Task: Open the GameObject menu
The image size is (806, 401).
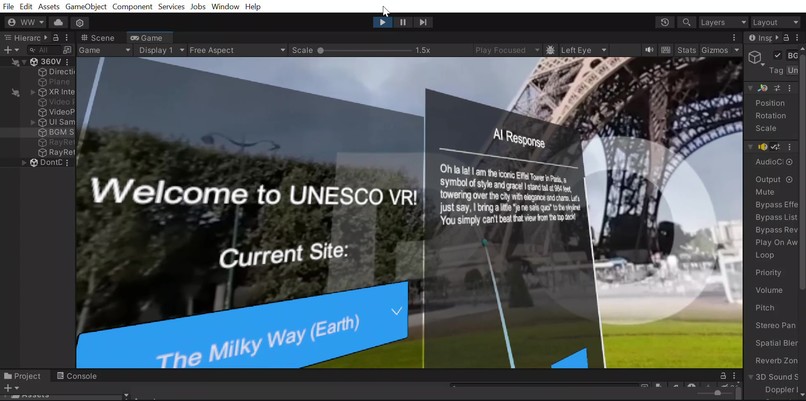Action: click(x=86, y=7)
